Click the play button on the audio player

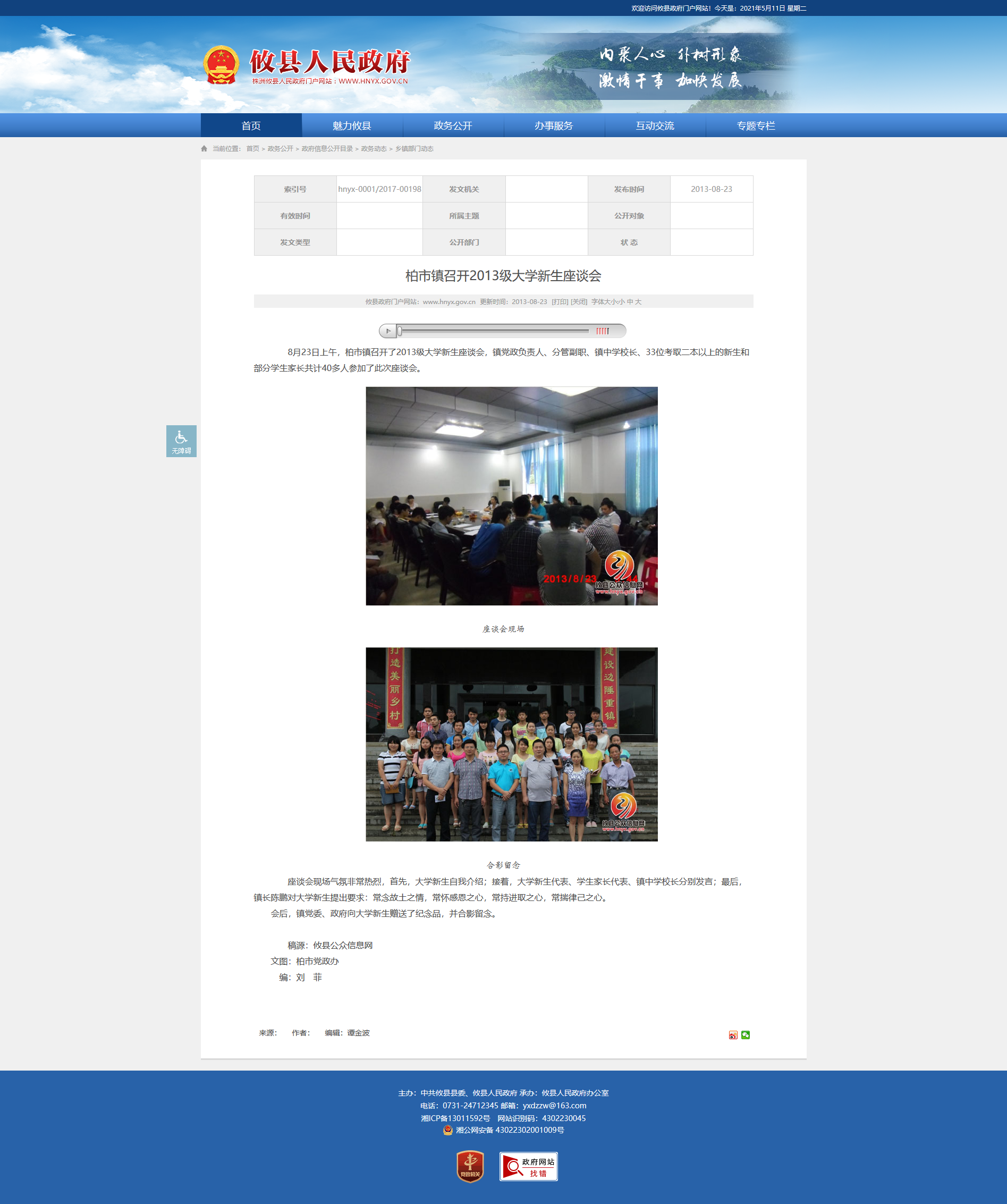[388, 331]
